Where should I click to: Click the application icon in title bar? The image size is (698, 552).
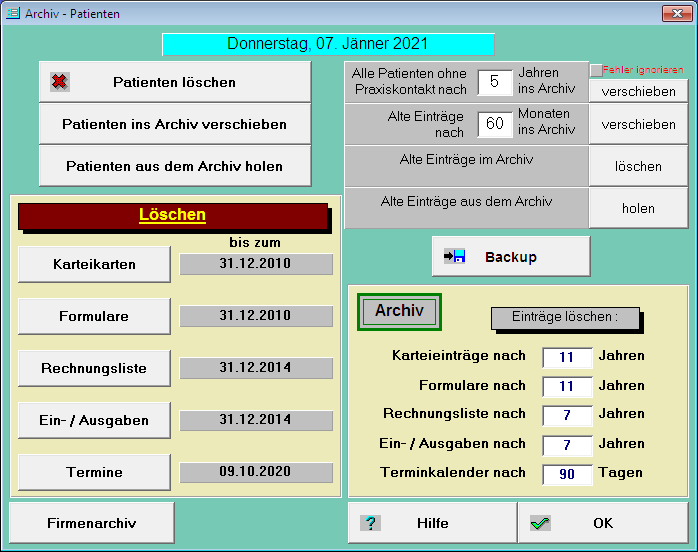(x=12, y=13)
